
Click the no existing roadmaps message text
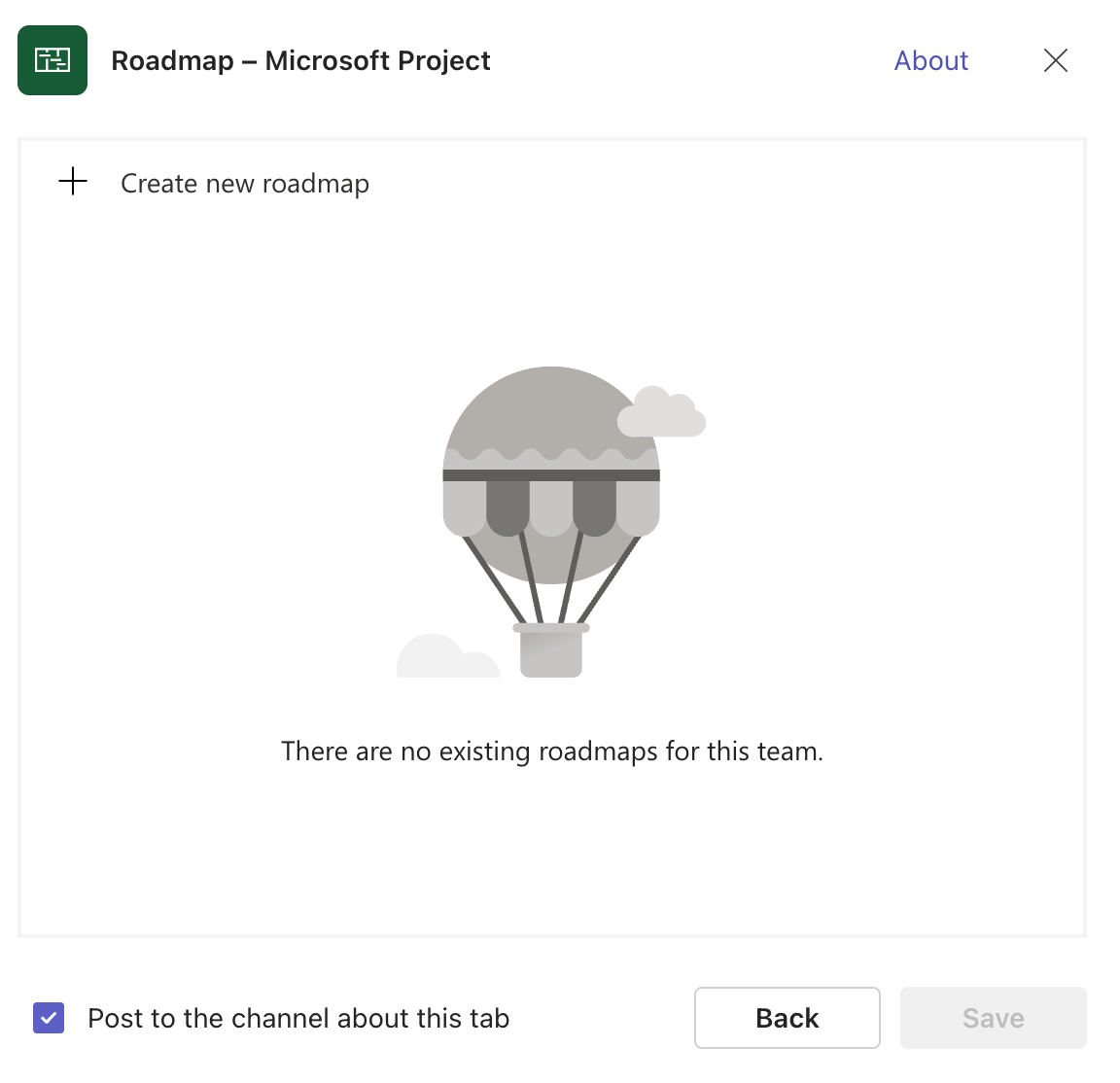pos(551,751)
